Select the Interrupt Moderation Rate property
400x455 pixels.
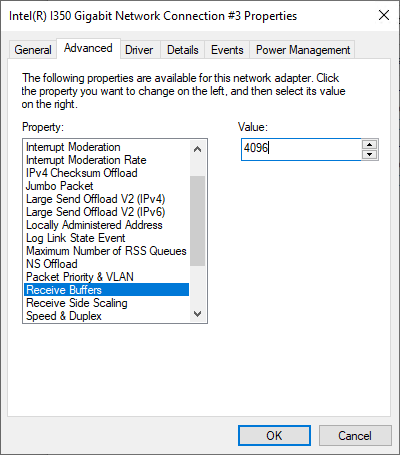click(x=107, y=160)
